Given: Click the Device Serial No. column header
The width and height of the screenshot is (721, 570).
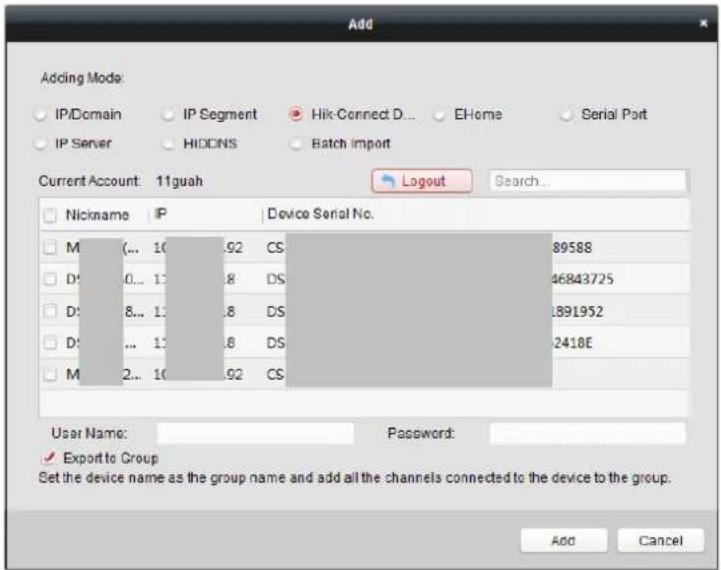Looking at the screenshot, I should [320, 214].
